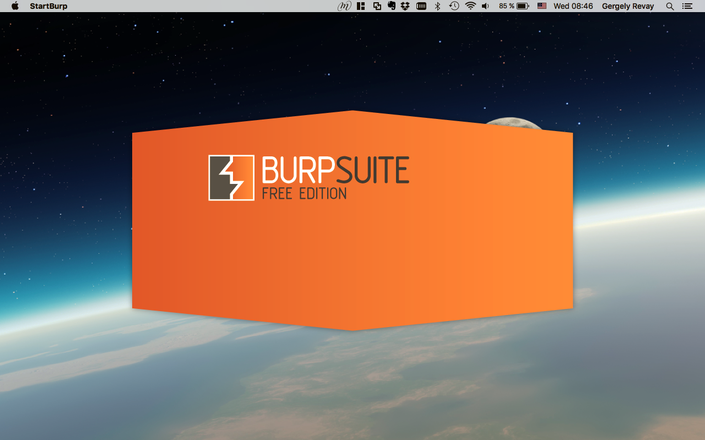The height and width of the screenshot is (440, 705).
Task: Open the Bluetooth status menu
Action: point(437,6)
